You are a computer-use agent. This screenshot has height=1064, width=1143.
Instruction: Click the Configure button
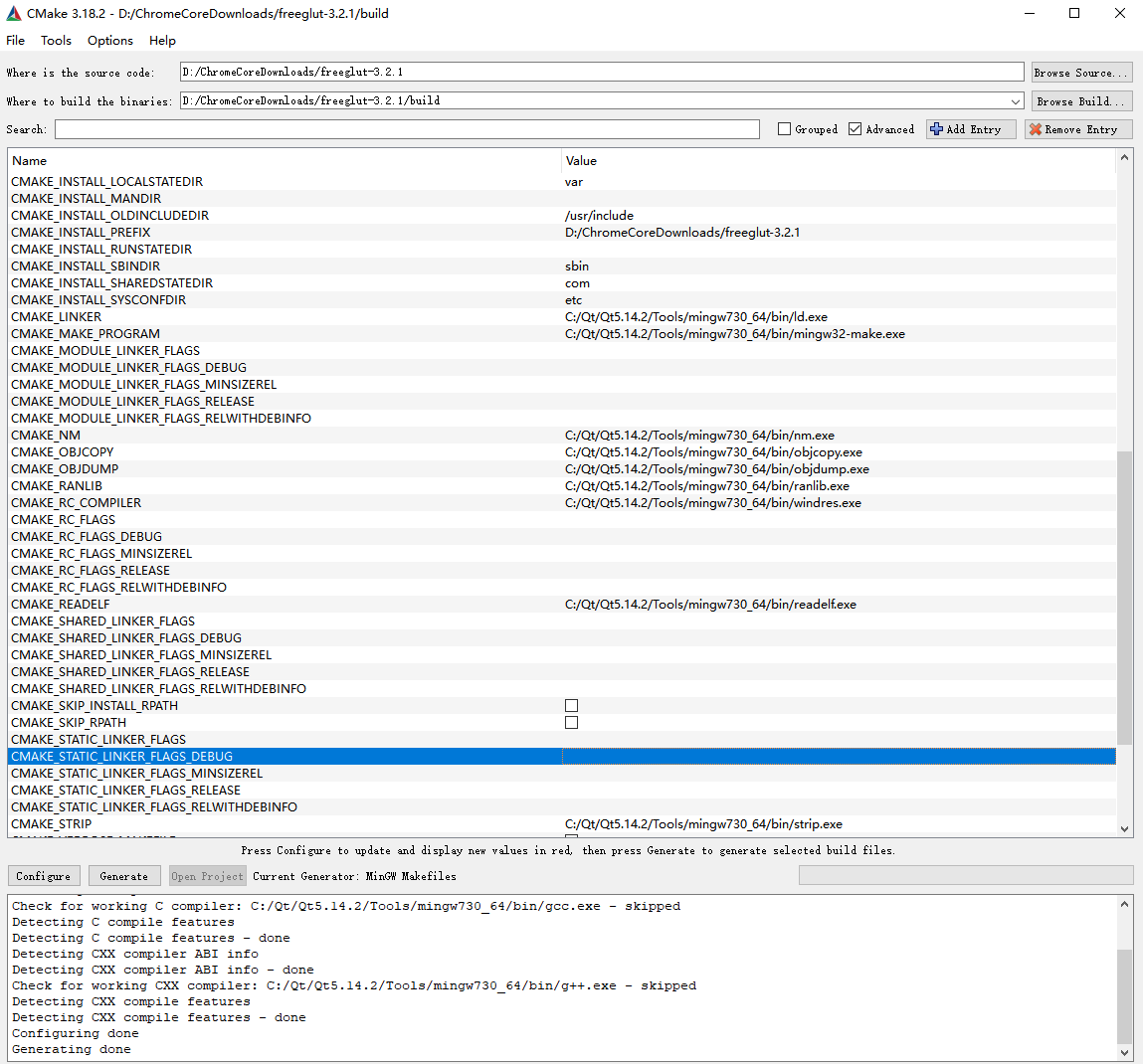[44, 876]
